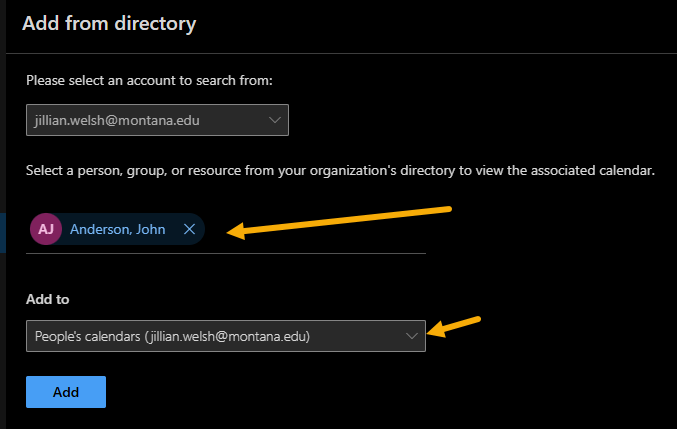Remove Anderson, John with the X icon
The image size is (677, 429).
coord(189,229)
